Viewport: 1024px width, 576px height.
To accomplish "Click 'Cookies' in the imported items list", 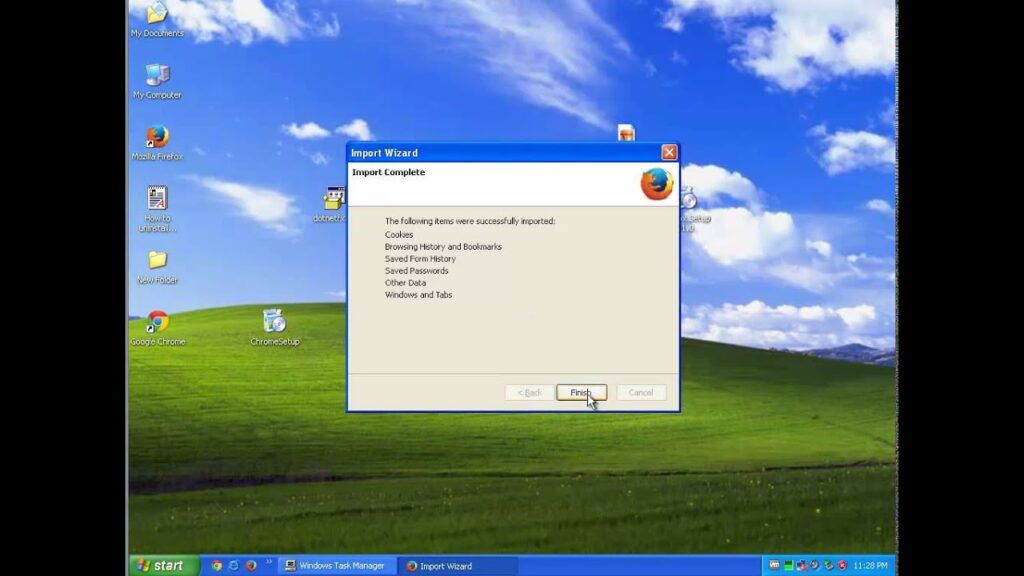I will point(398,234).
